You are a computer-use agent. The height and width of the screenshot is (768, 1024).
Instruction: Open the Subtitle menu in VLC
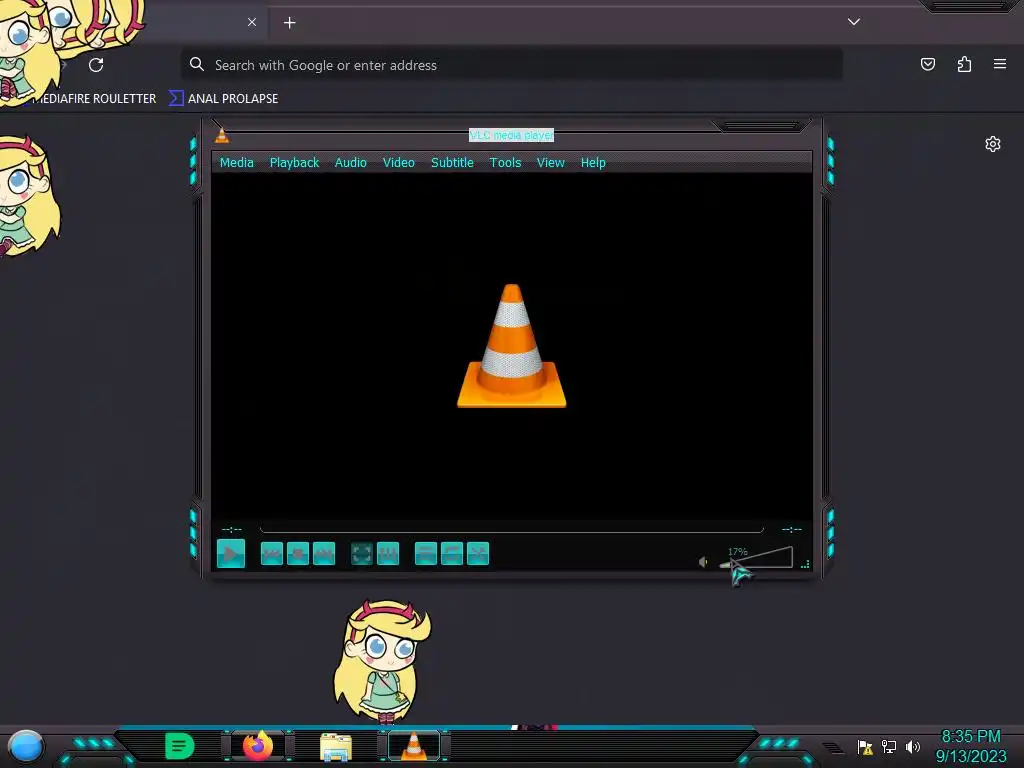452,163
